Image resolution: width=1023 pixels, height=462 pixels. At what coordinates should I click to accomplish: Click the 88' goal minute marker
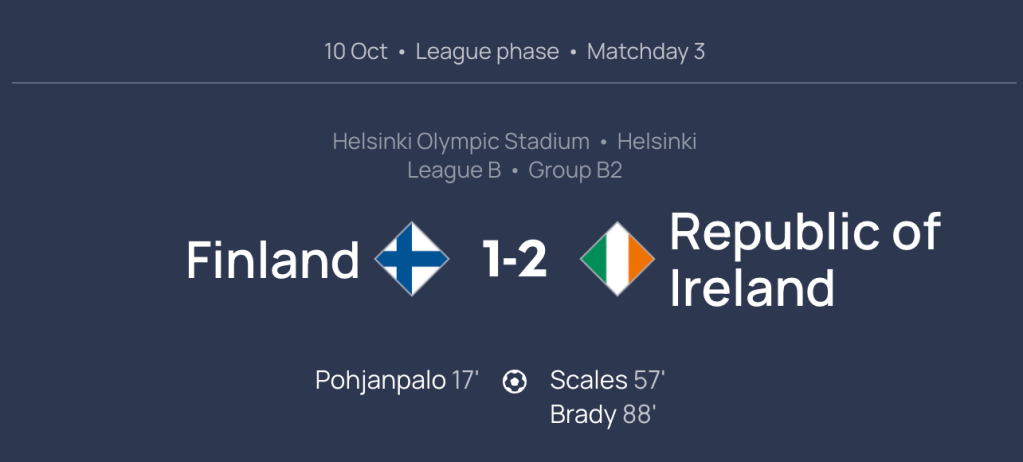click(639, 415)
